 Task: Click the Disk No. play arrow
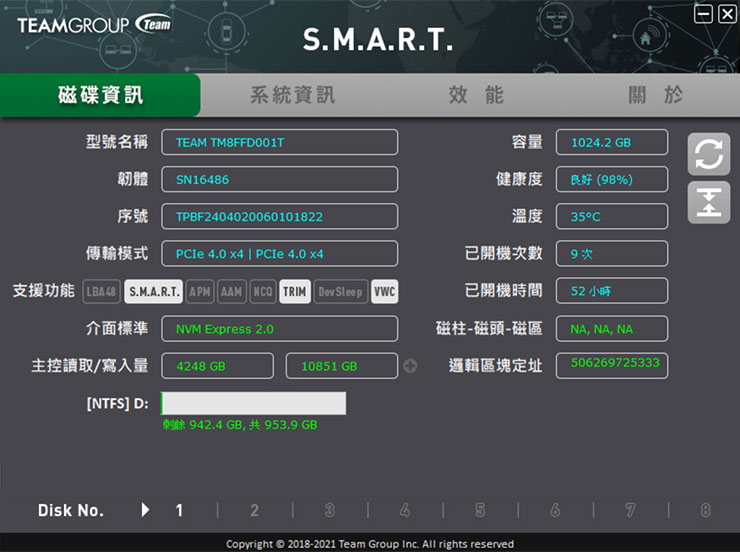coord(145,510)
